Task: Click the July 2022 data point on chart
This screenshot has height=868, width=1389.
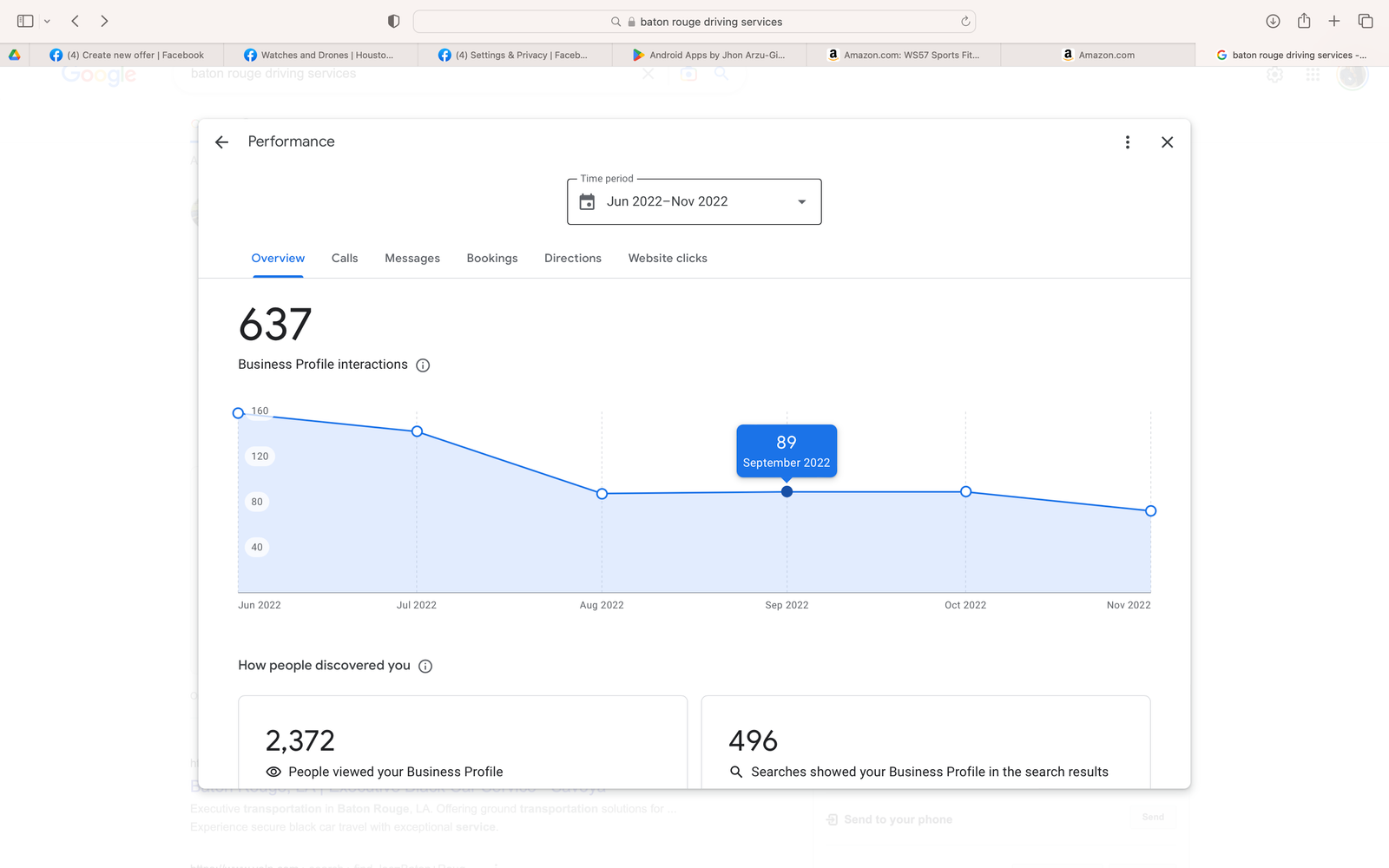Action: pos(418,431)
